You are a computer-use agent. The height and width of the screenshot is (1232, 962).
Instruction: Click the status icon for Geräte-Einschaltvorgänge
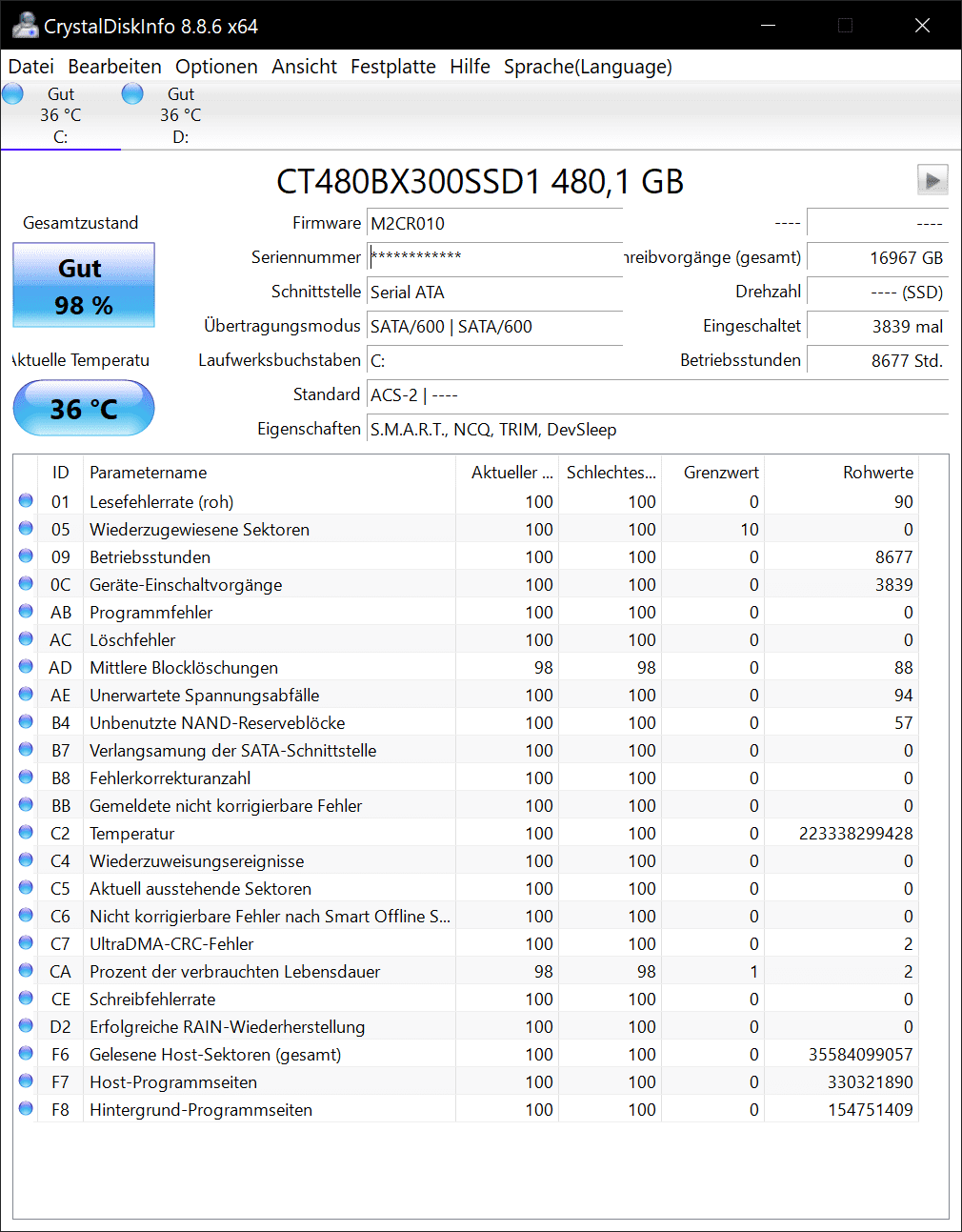click(x=26, y=583)
